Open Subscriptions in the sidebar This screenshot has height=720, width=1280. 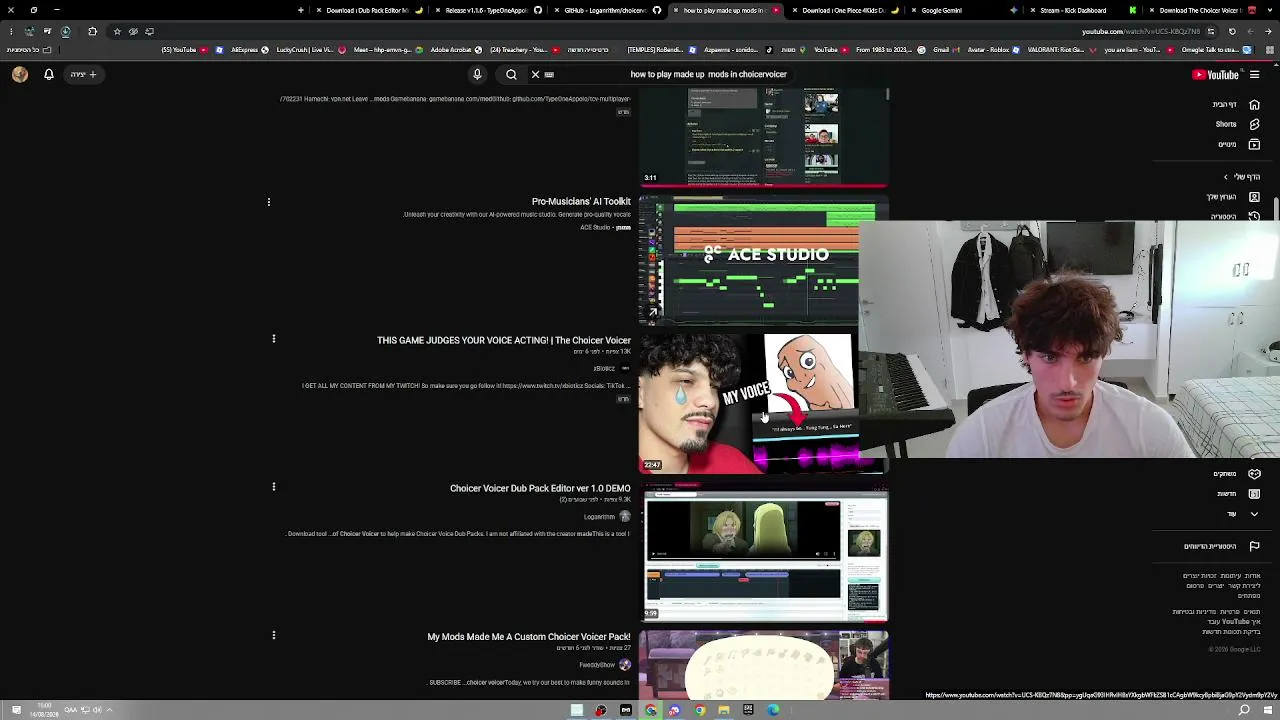[x=1238, y=144]
